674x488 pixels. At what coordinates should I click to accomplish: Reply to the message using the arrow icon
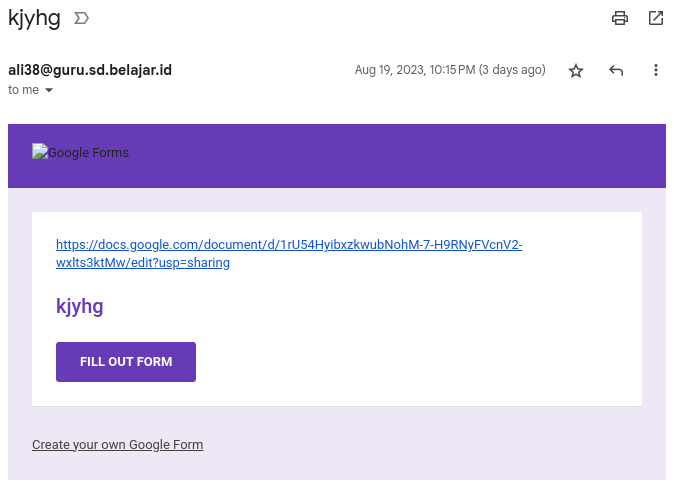coord(616,70)
